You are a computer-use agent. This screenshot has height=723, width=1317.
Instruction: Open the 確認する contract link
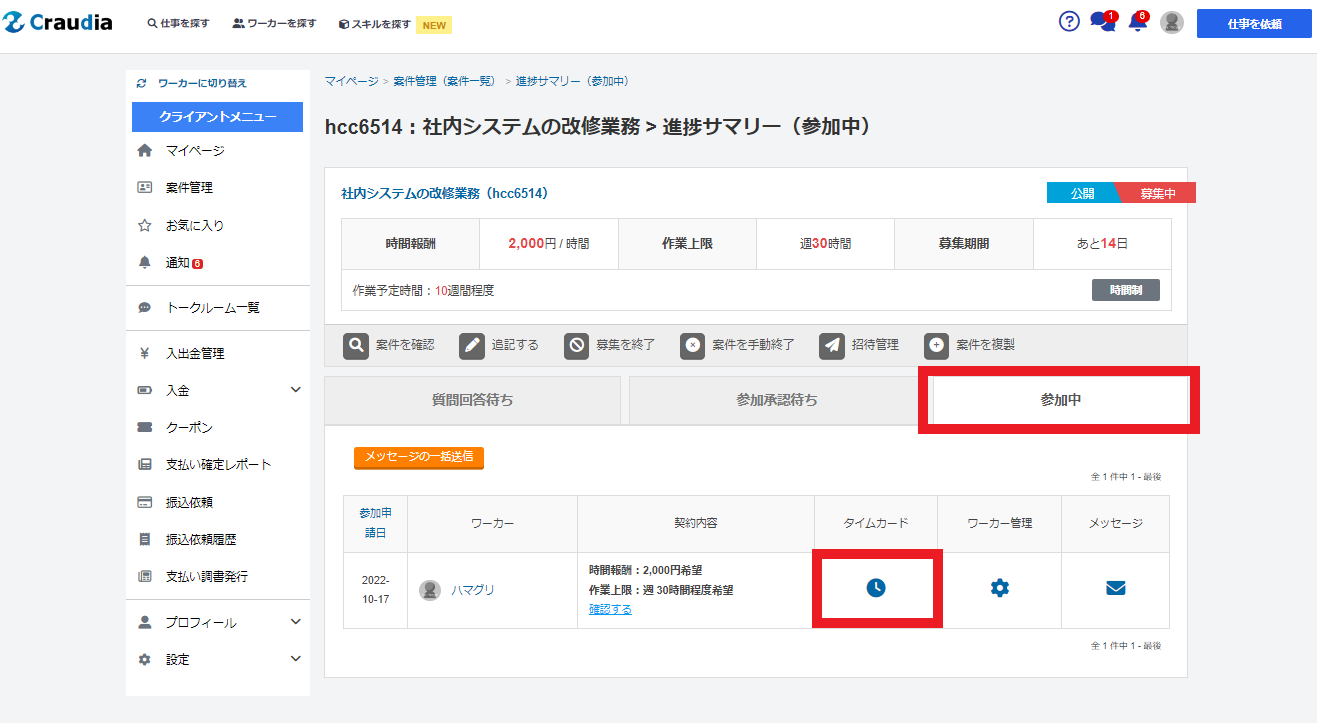pyautogui.click(x=610, y=609)
